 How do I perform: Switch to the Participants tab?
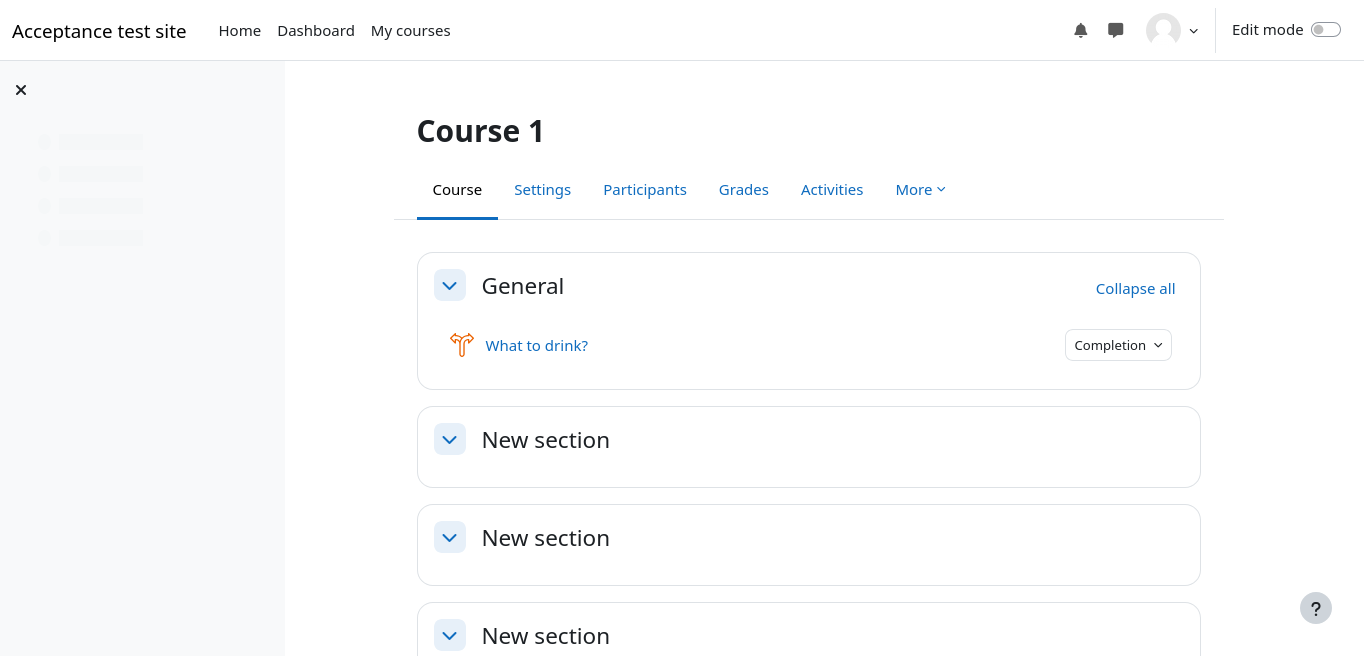644,190
